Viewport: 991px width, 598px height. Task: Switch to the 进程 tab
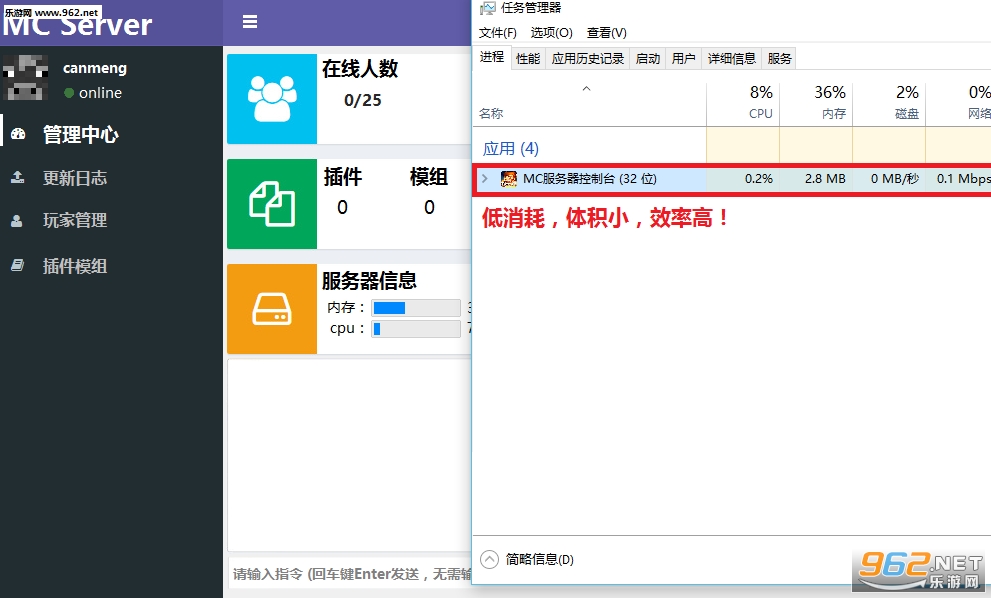(x=492, y=57)
